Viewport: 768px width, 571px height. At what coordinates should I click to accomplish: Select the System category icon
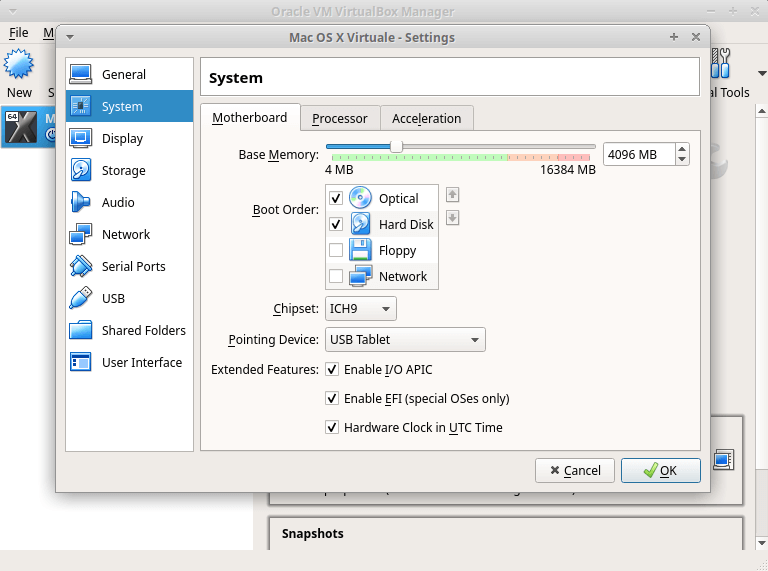tap(80, 106)
